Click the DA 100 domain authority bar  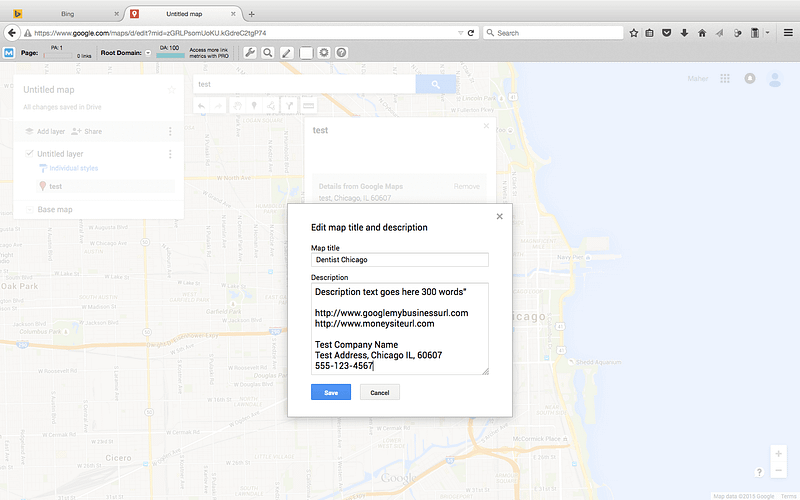(170, 55)
